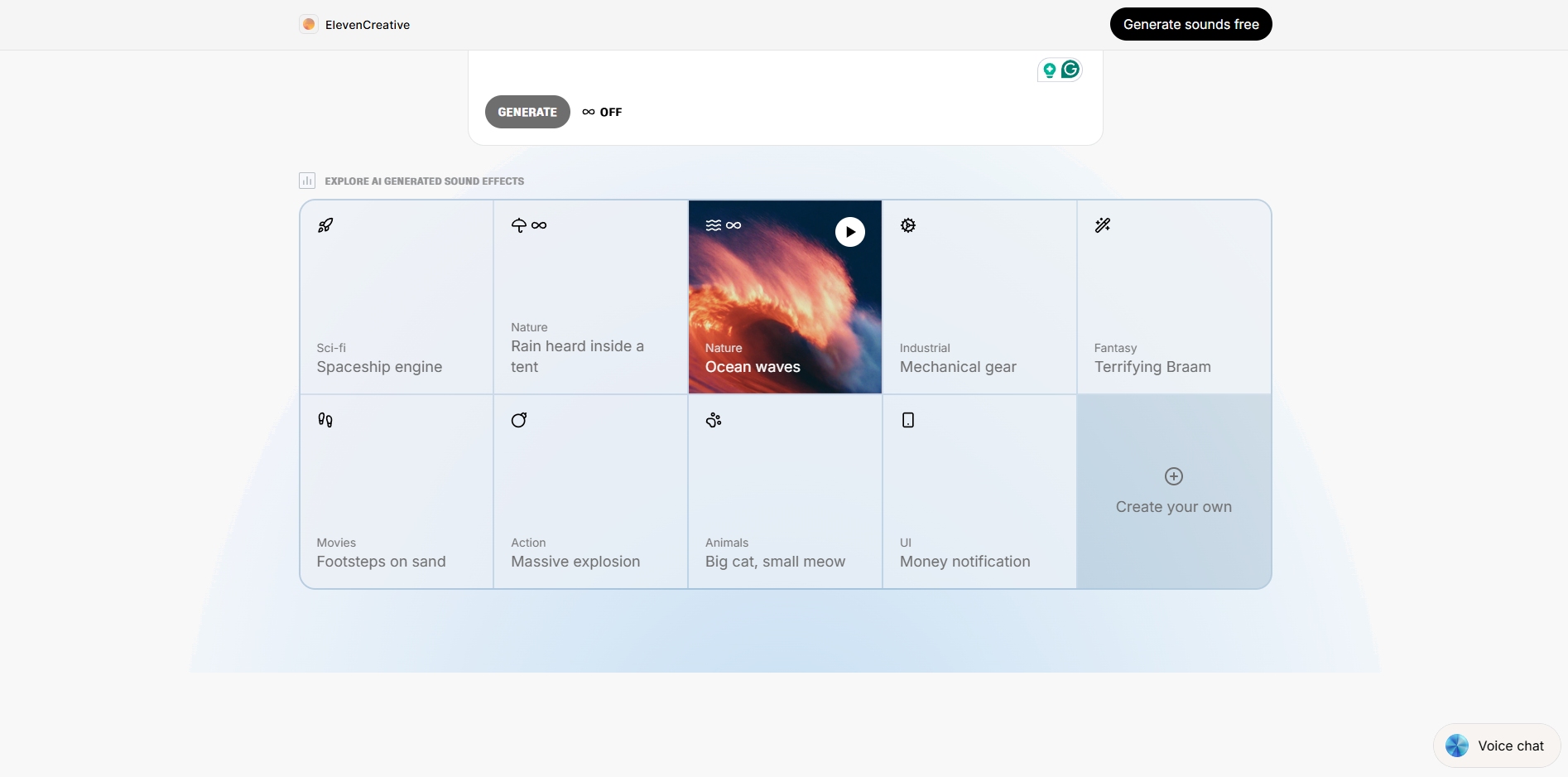1568x777 pixels.
Task: Click the Grammarly icon in the text box
Action: pyautogui.click(x=1070, y=70)
